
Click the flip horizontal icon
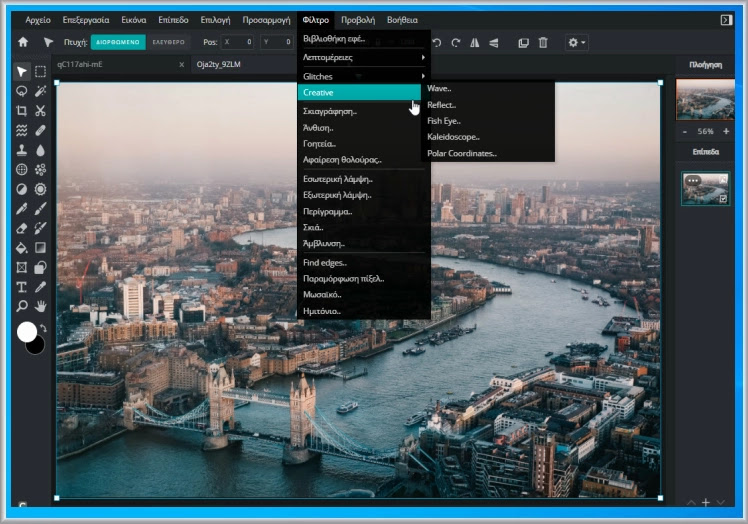tap(475, 43)
